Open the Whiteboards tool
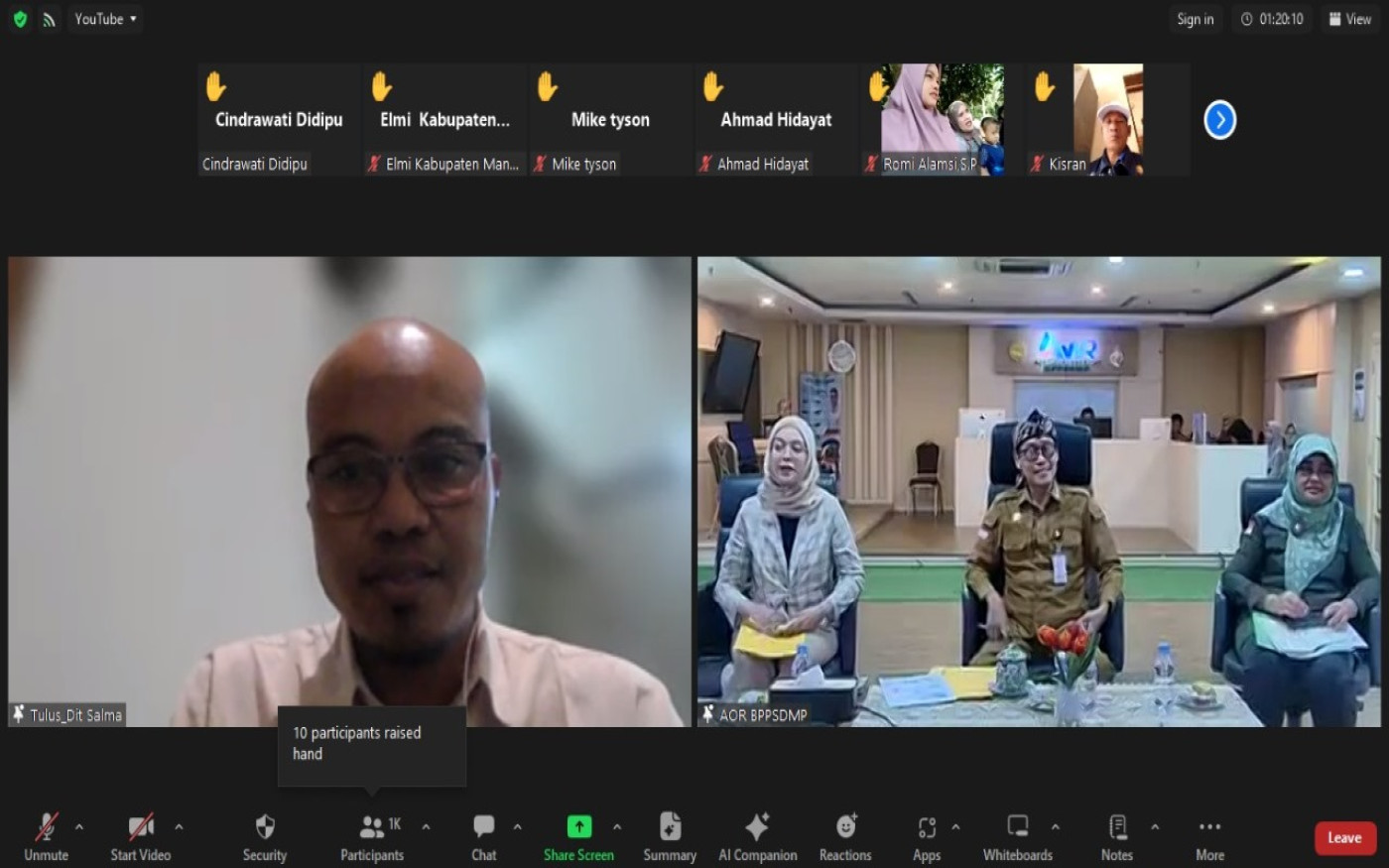1389x868 pixels. tap(1017, 836)
